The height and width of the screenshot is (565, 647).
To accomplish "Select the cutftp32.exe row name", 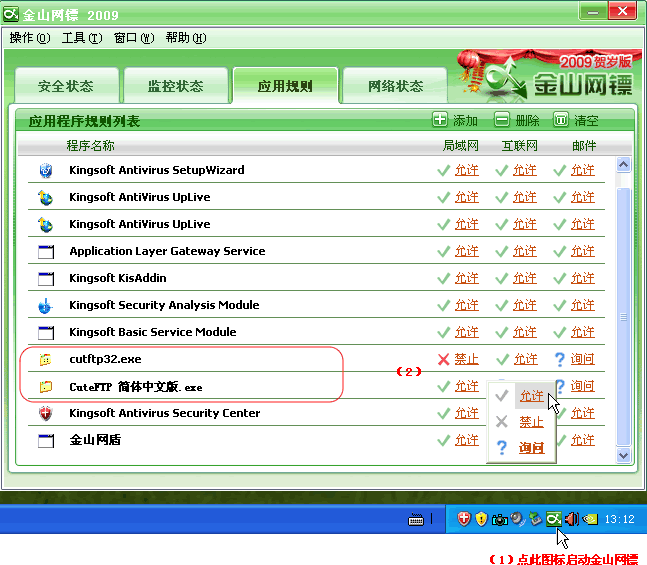I will [105, 359].
